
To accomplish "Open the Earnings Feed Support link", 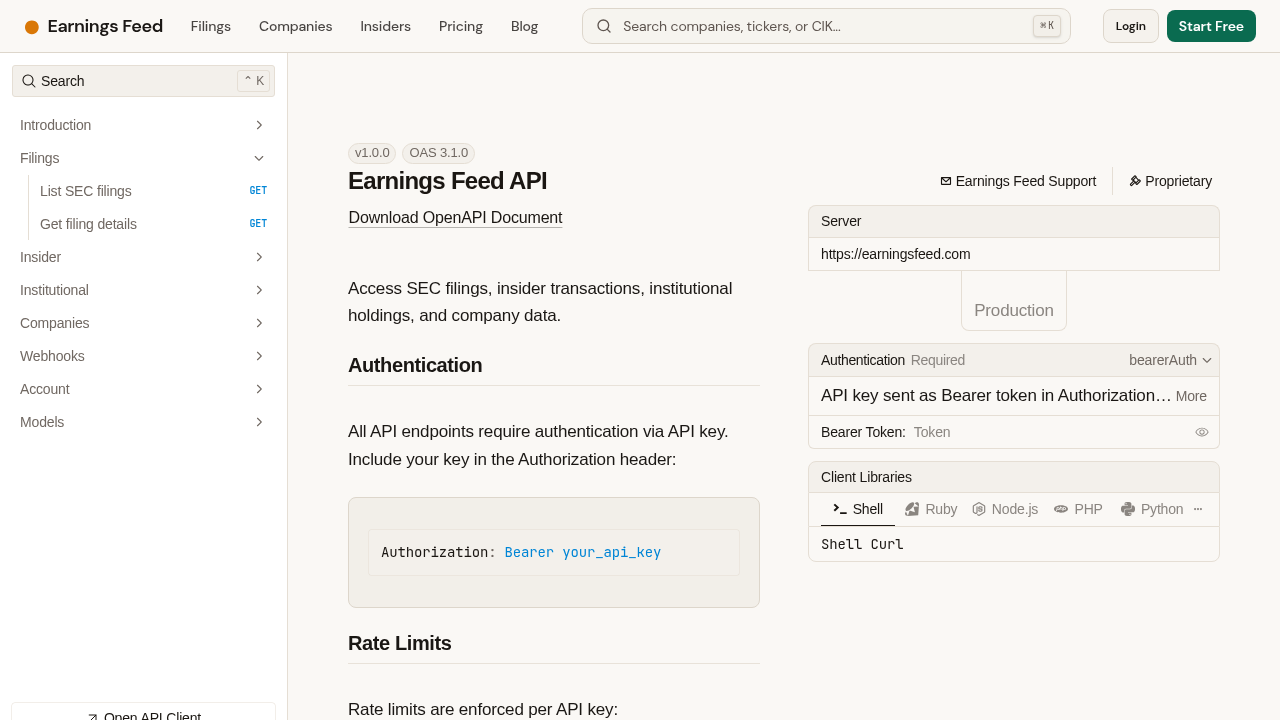I will point(1018,181).
